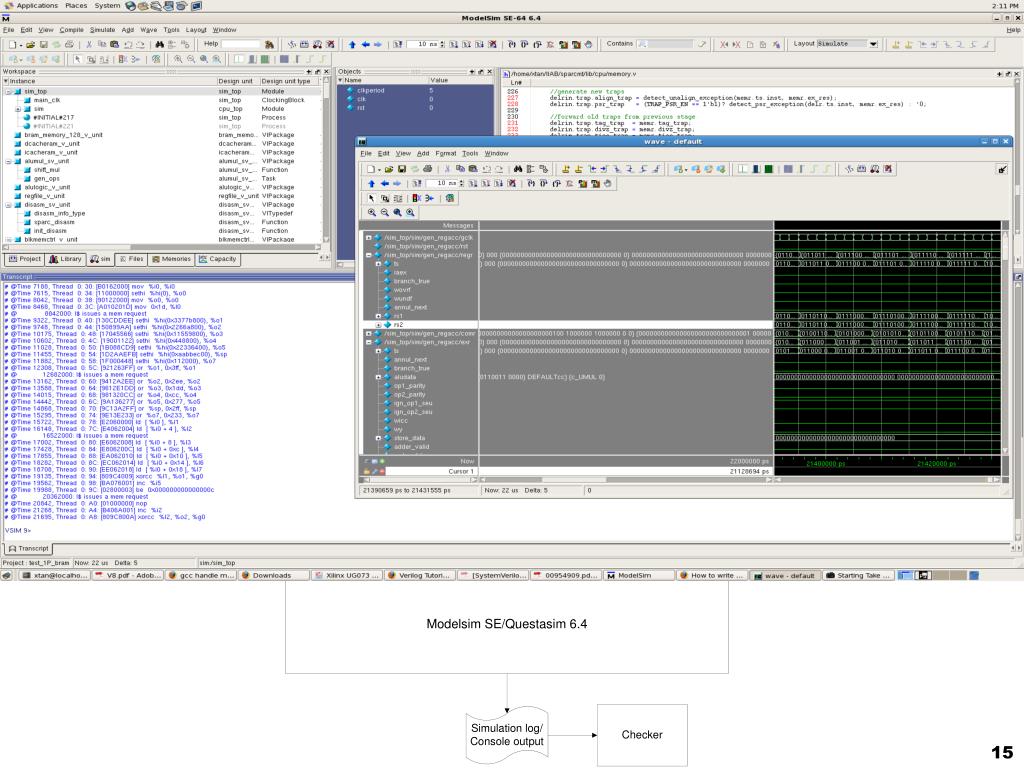Activate the select-mode pointer in main window toolbar
The image size is (1024, 768).
tap(77, 59)
